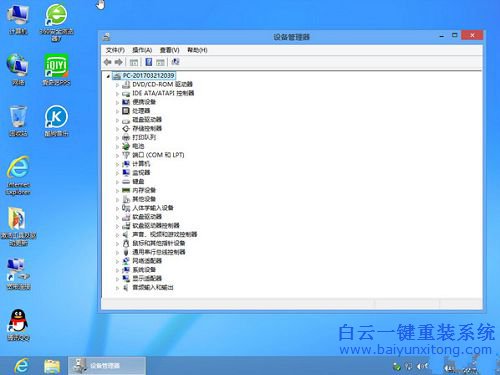Select the 系统设备 tree row text

(144, 270)
